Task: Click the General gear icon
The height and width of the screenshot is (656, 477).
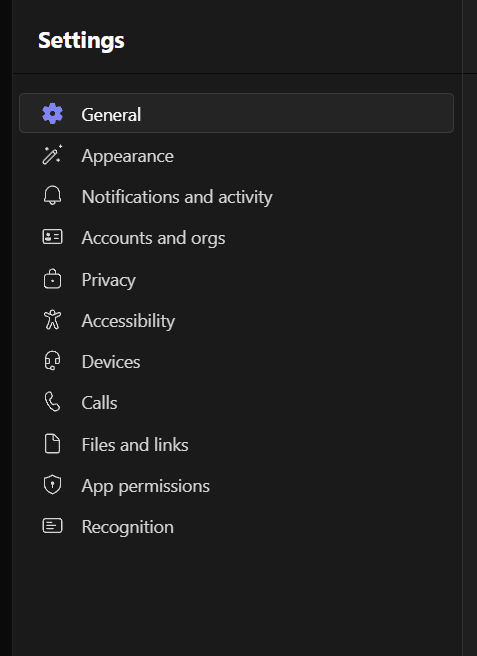Action: (52, 114)
